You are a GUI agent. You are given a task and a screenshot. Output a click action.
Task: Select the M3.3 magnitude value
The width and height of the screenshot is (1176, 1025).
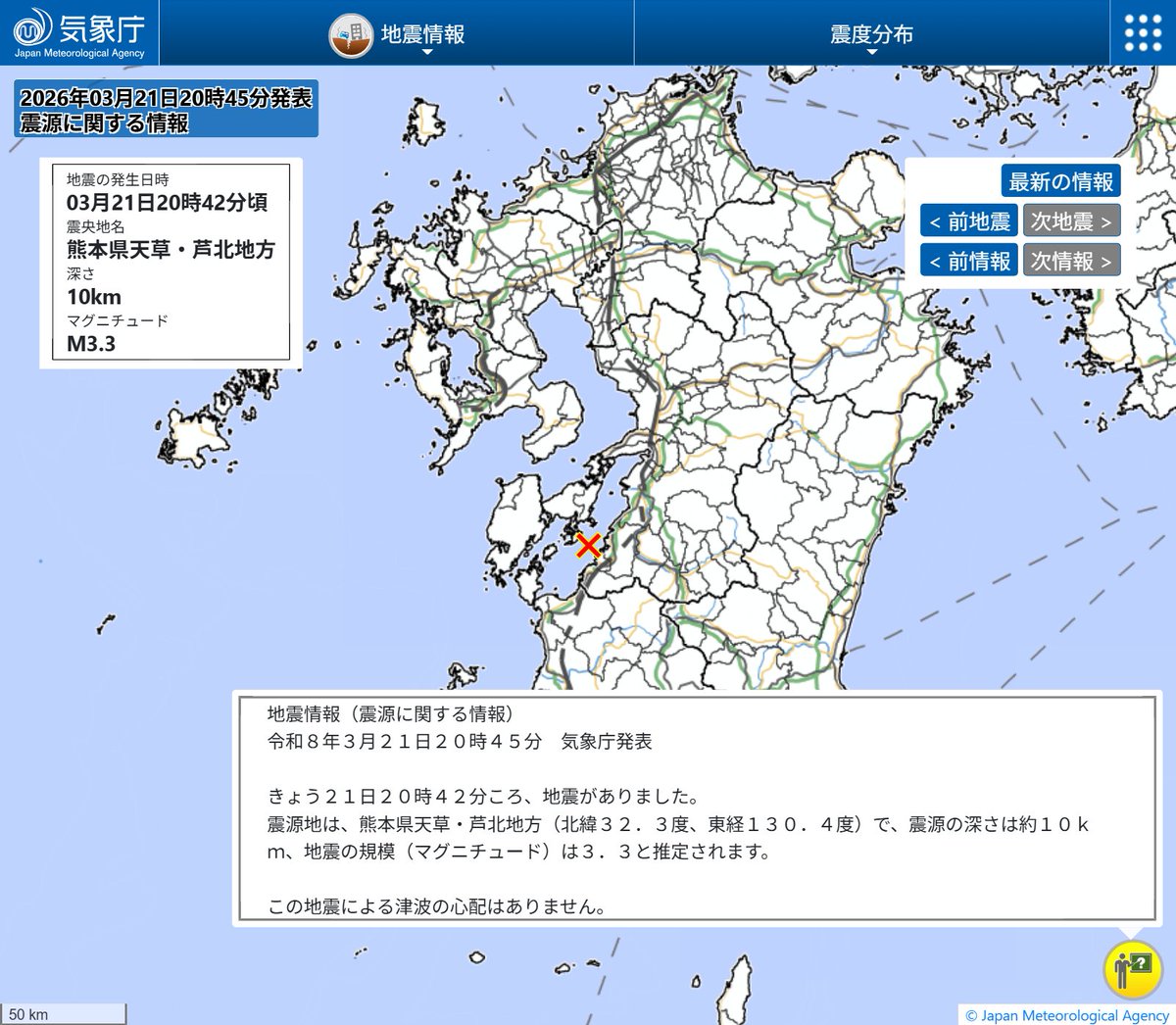(91, 344)
